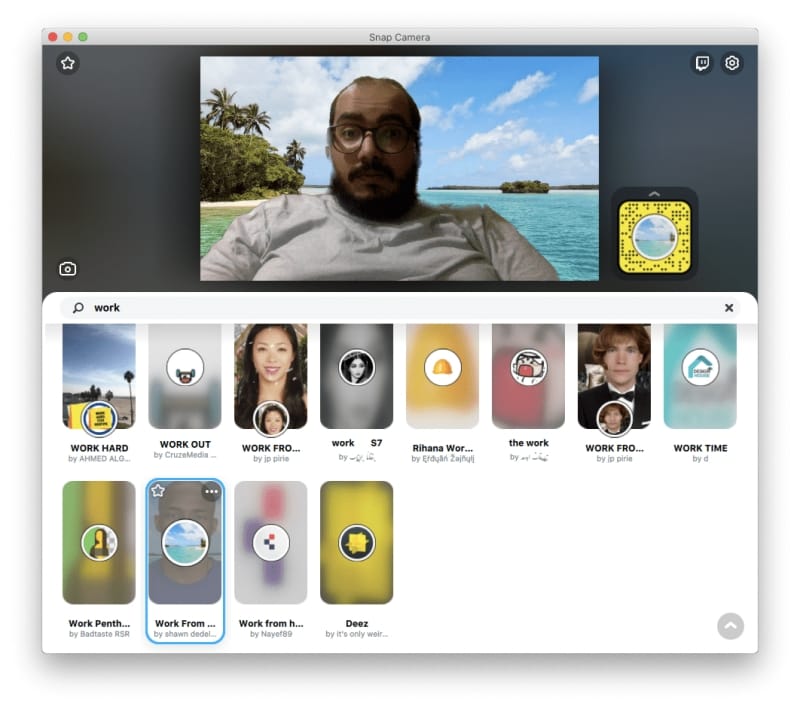Favorite the selected Work From lens star
Viewport: 800px width, 709px height.
point(158,491)
